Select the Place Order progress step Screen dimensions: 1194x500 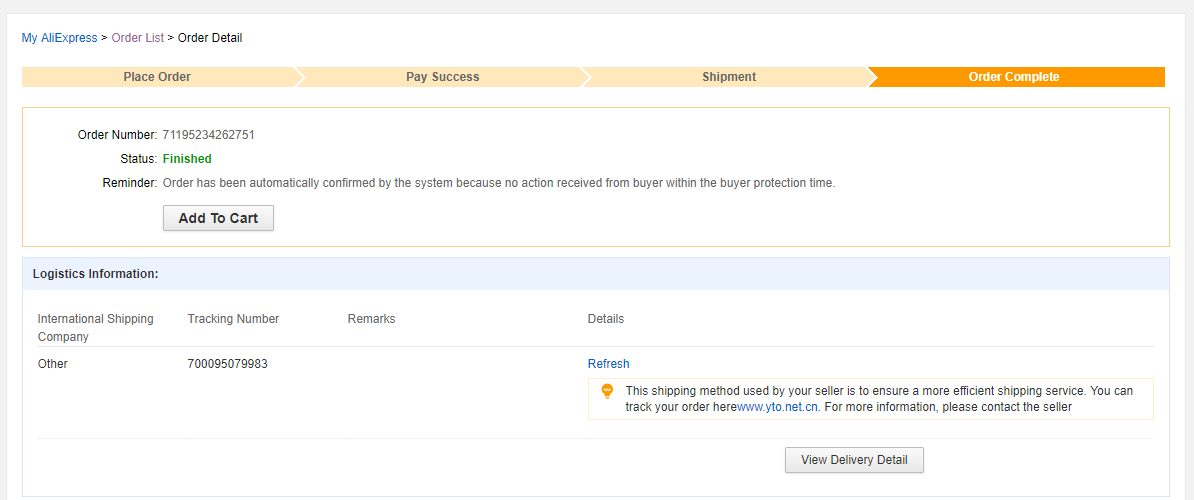tap(157, 77)
